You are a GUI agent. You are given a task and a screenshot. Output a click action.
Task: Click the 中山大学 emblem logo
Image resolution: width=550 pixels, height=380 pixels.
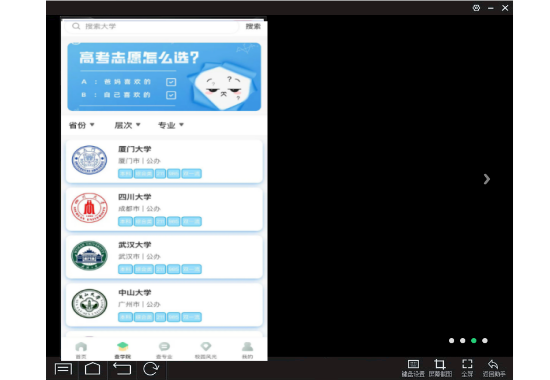pos(89,304)
